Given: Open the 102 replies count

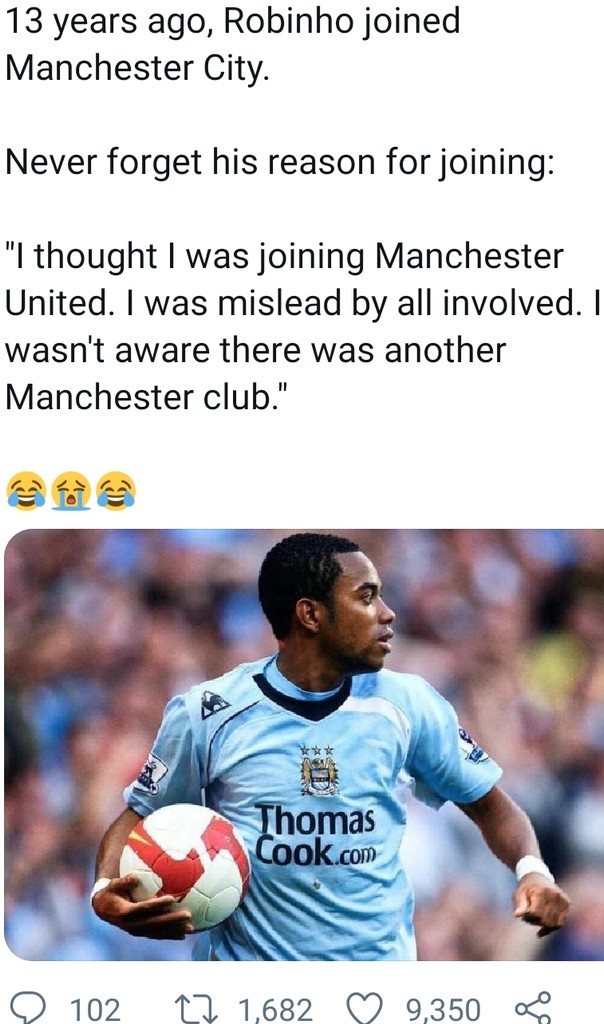Looking at the screenshot, I should pos(95,1009).
